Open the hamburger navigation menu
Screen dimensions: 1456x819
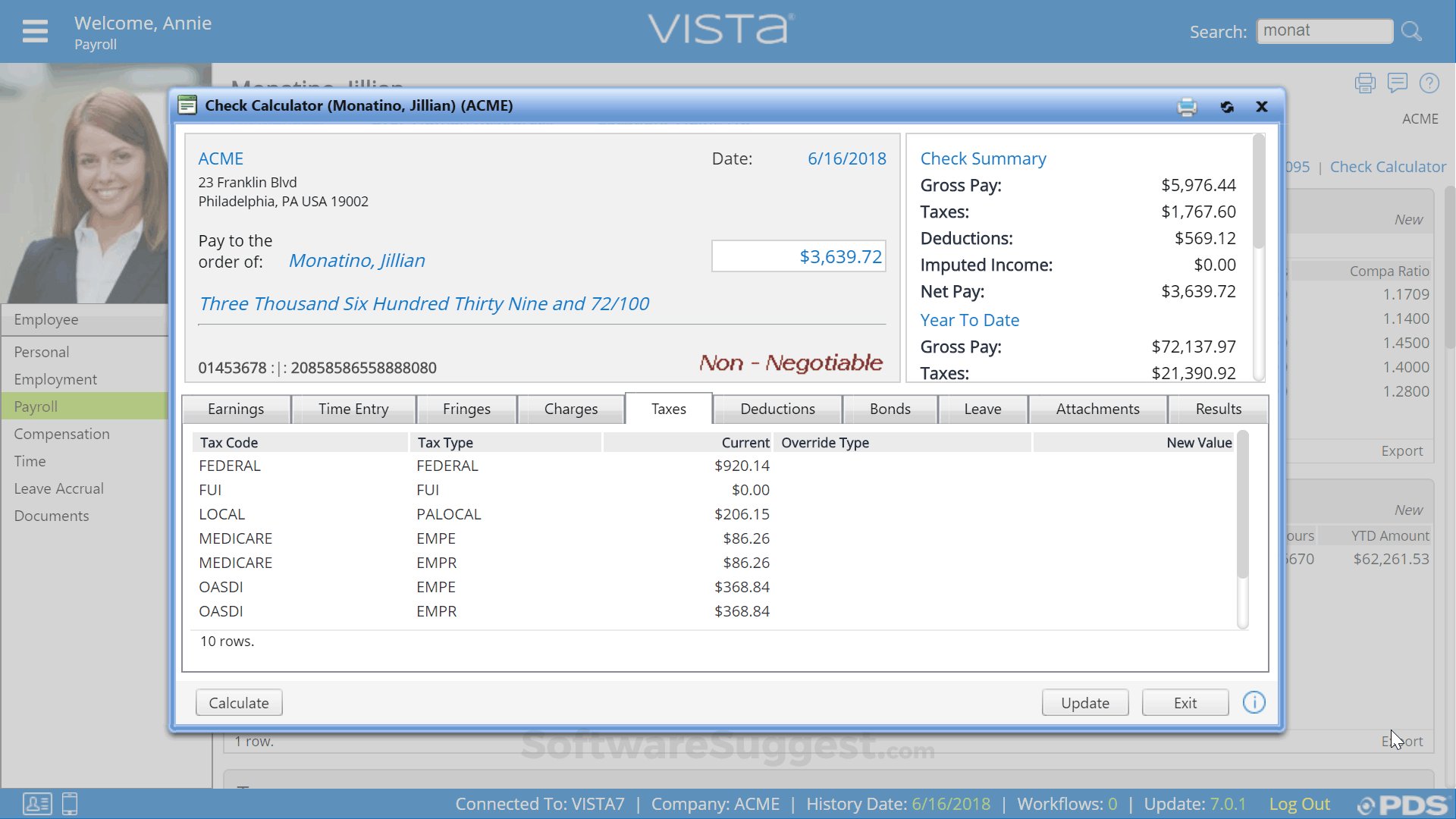(x=34, y=31)
